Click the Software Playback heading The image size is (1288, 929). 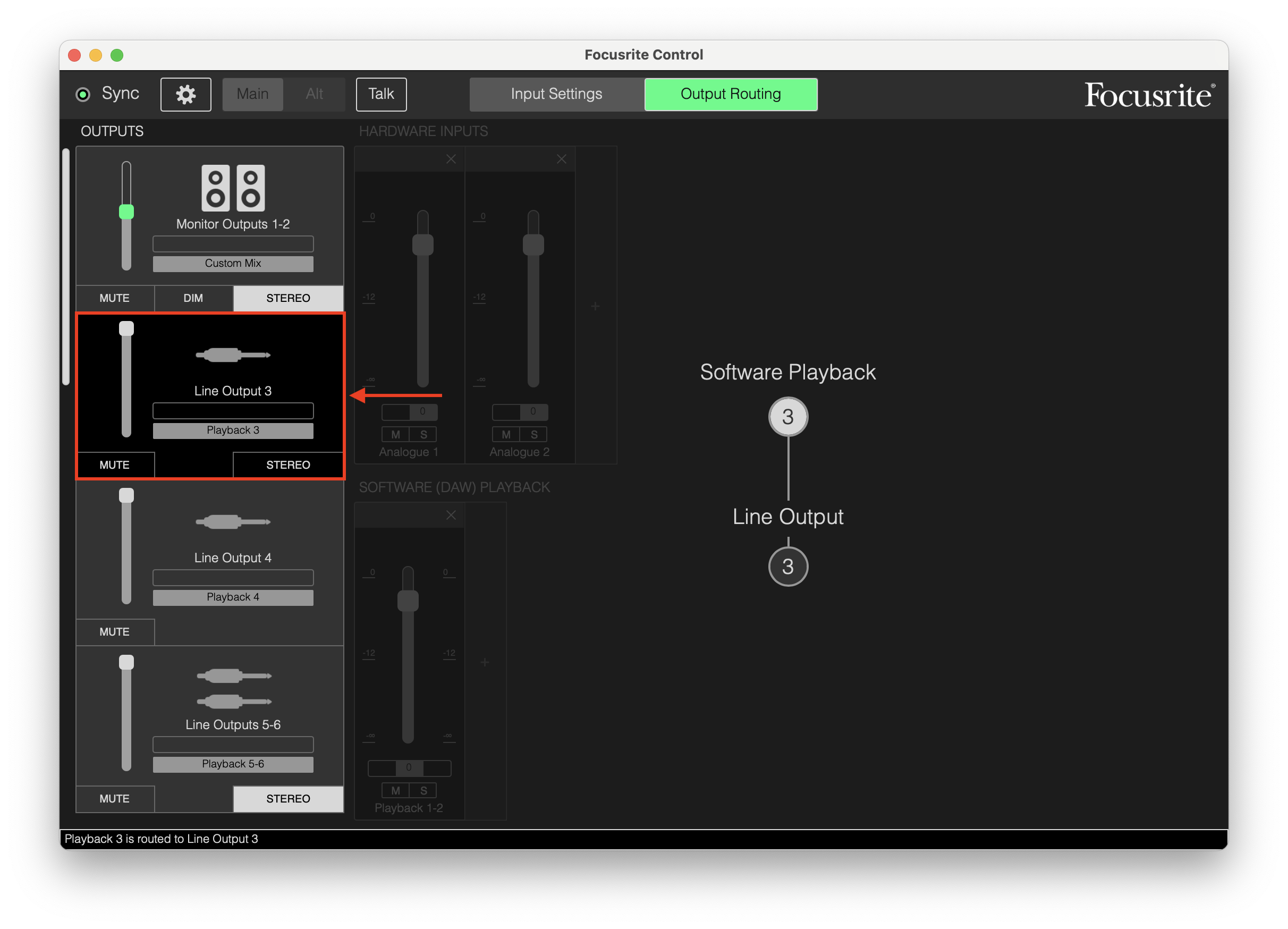point(787,372)
